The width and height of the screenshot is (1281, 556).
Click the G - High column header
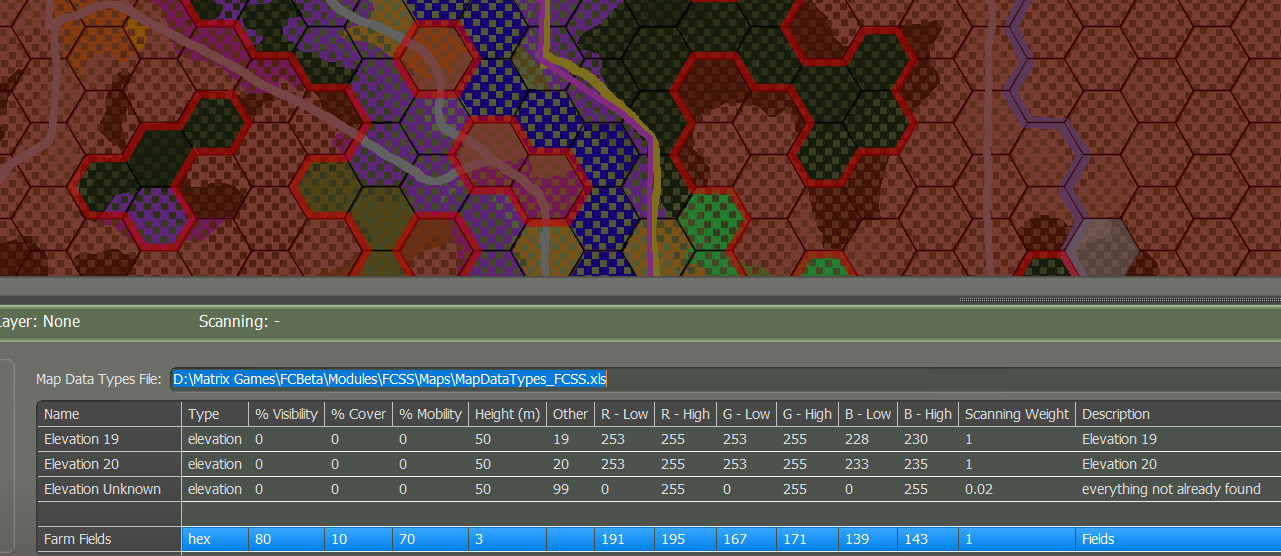(x=808, y=414)
